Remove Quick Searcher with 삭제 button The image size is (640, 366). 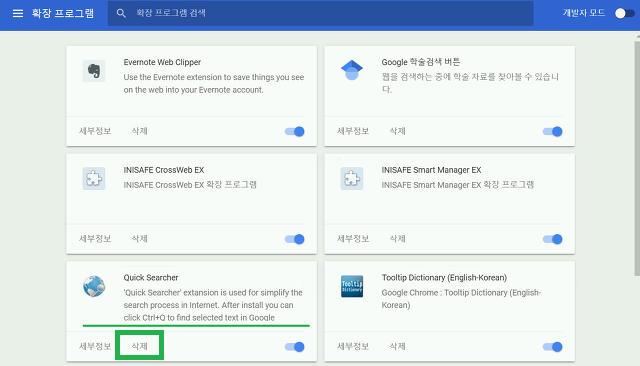click(x=140, y=346)
